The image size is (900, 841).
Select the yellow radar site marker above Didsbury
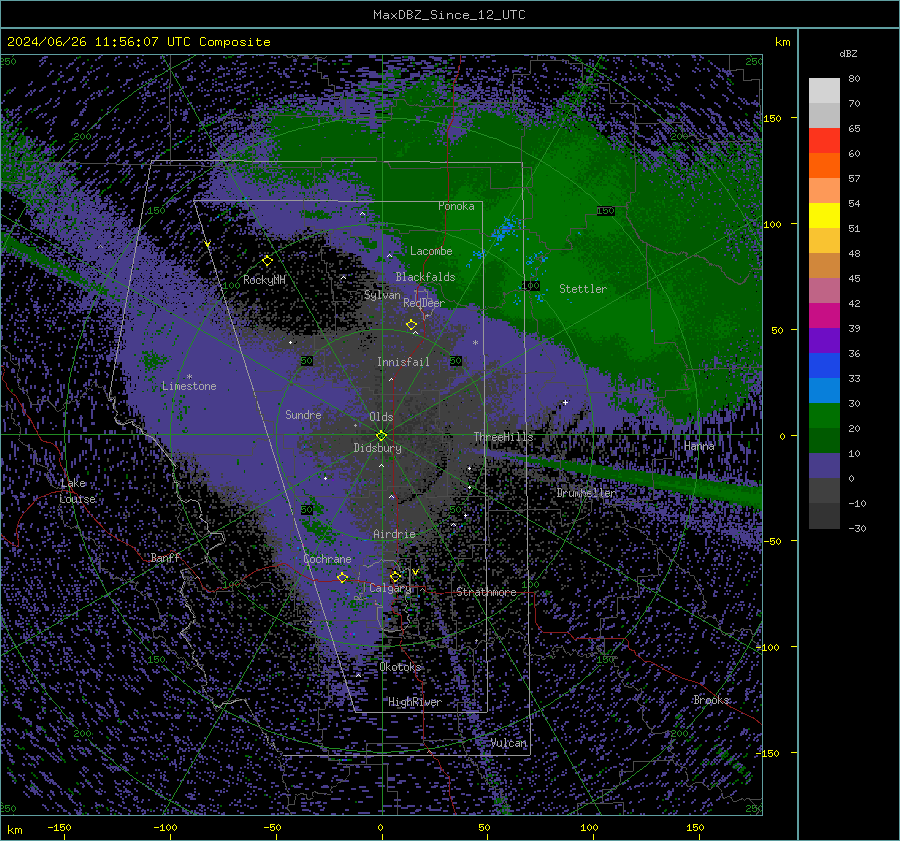(x=381, y=436)
